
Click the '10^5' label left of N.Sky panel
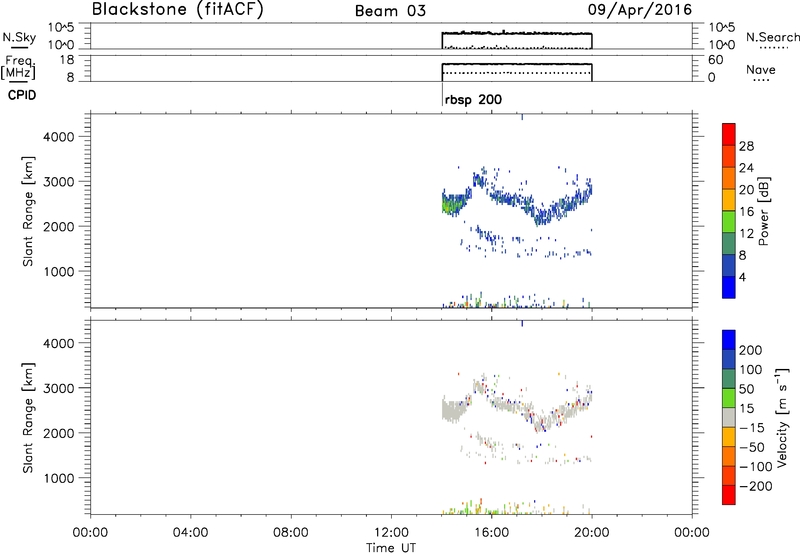point(61,28)
